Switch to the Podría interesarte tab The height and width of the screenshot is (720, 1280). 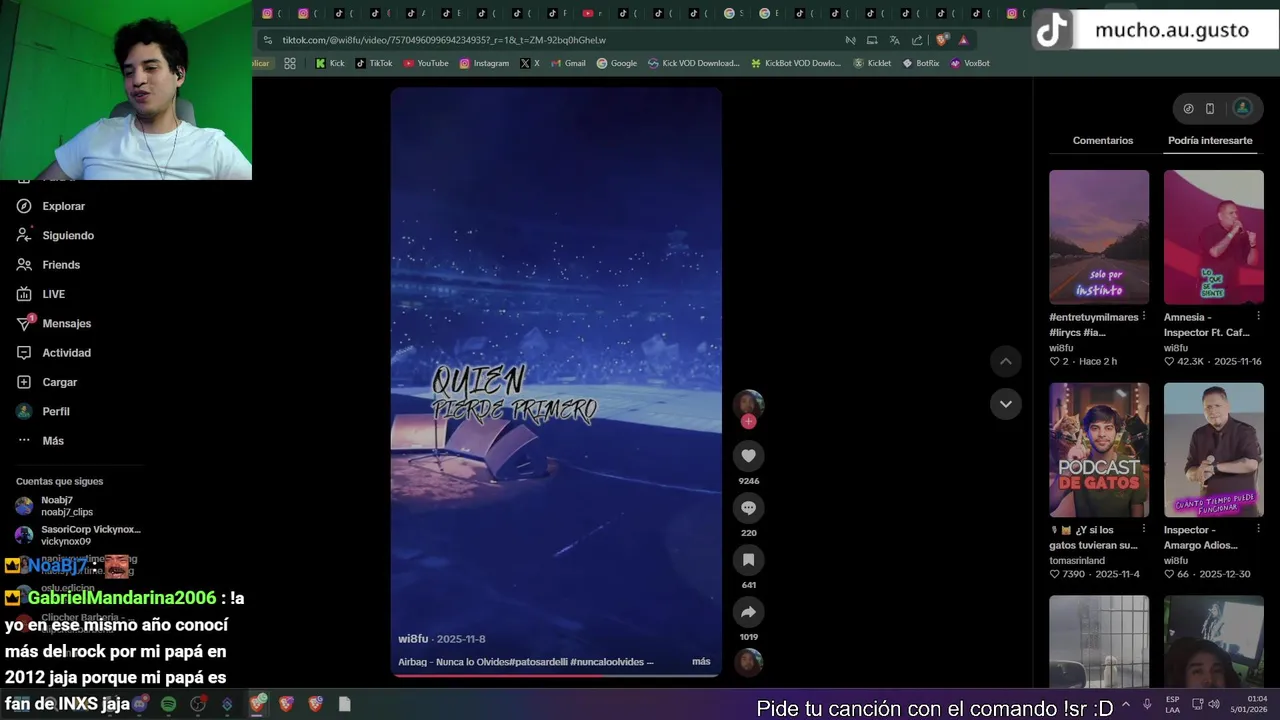(1210, 141)
